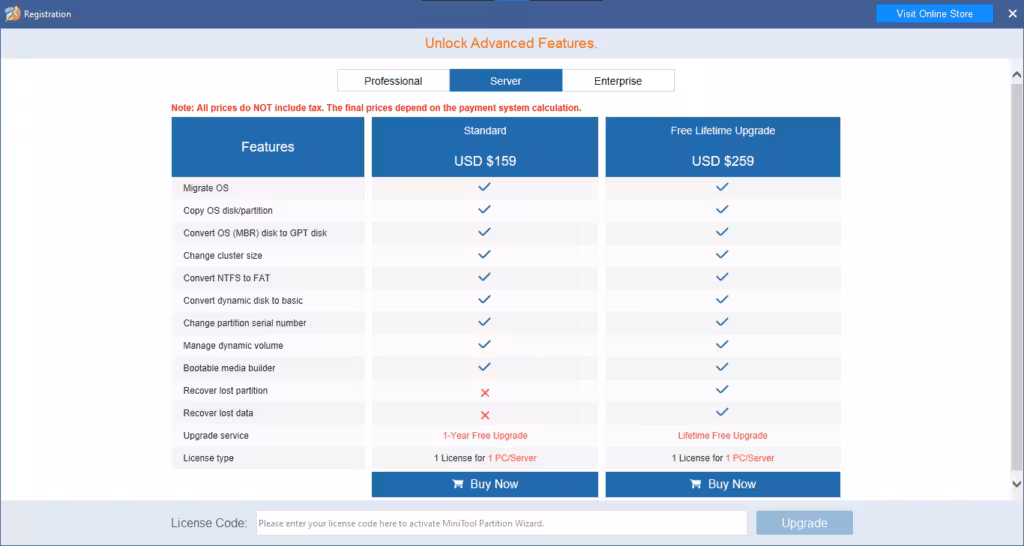Click the License Code input field

501,523
